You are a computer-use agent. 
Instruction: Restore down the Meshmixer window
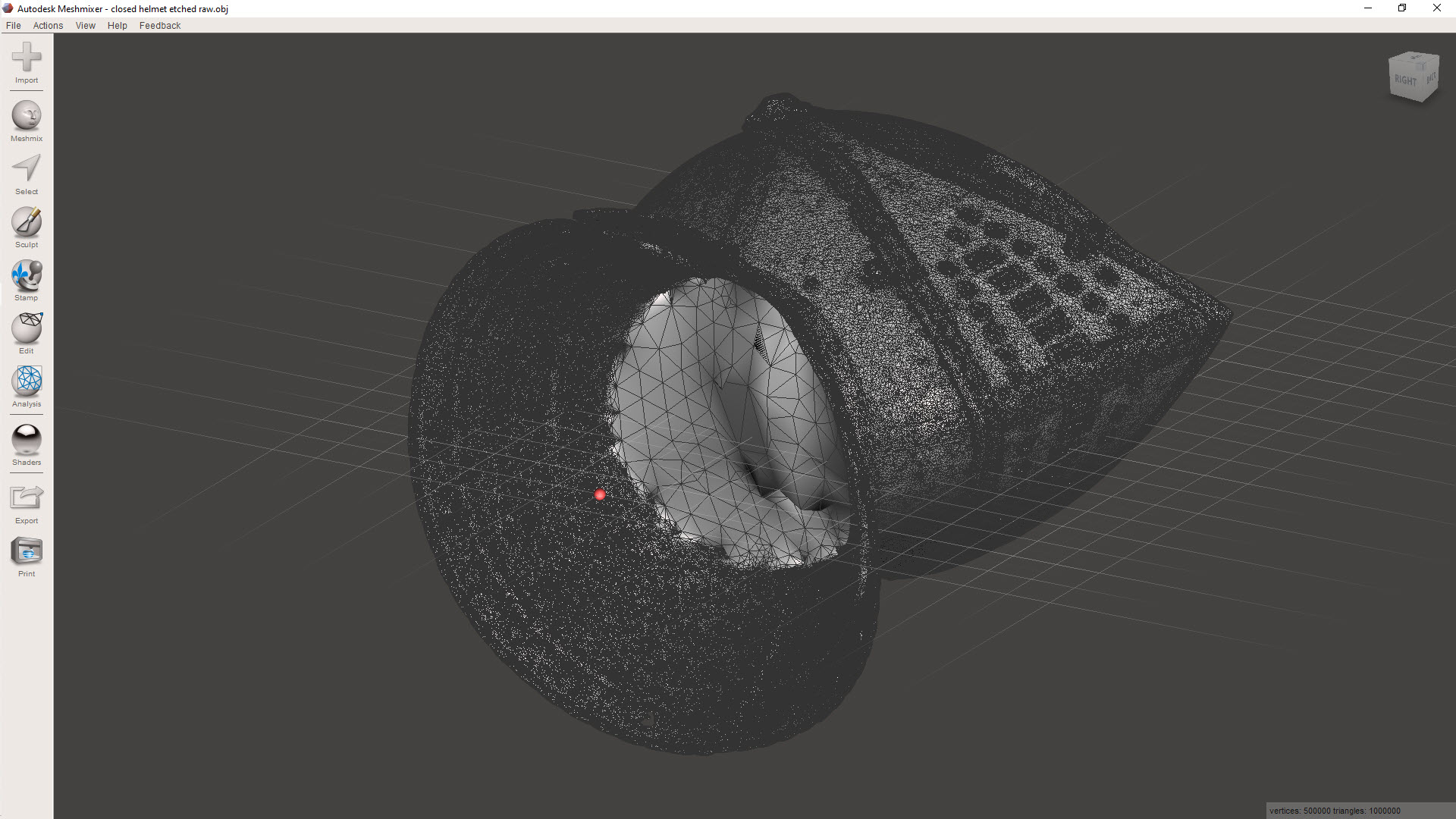pos(1402,8)
